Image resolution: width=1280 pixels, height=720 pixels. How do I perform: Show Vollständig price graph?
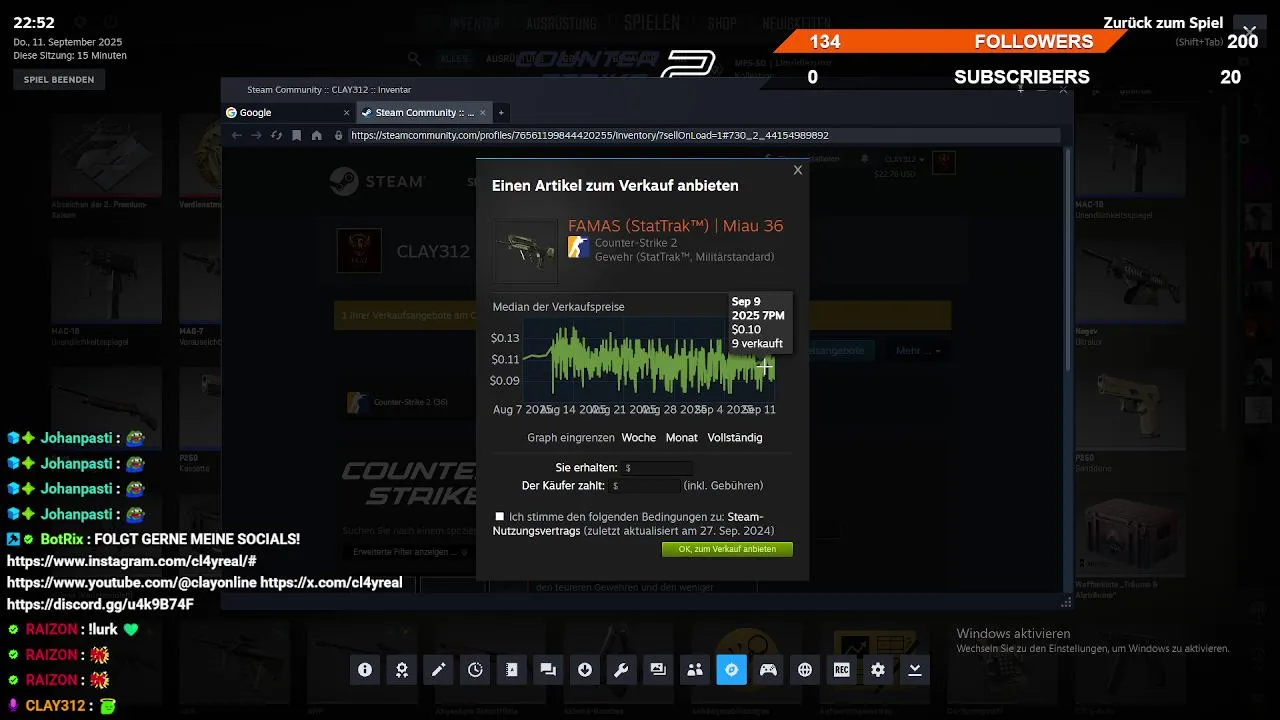pyautogui.click(x=735, y=437)
